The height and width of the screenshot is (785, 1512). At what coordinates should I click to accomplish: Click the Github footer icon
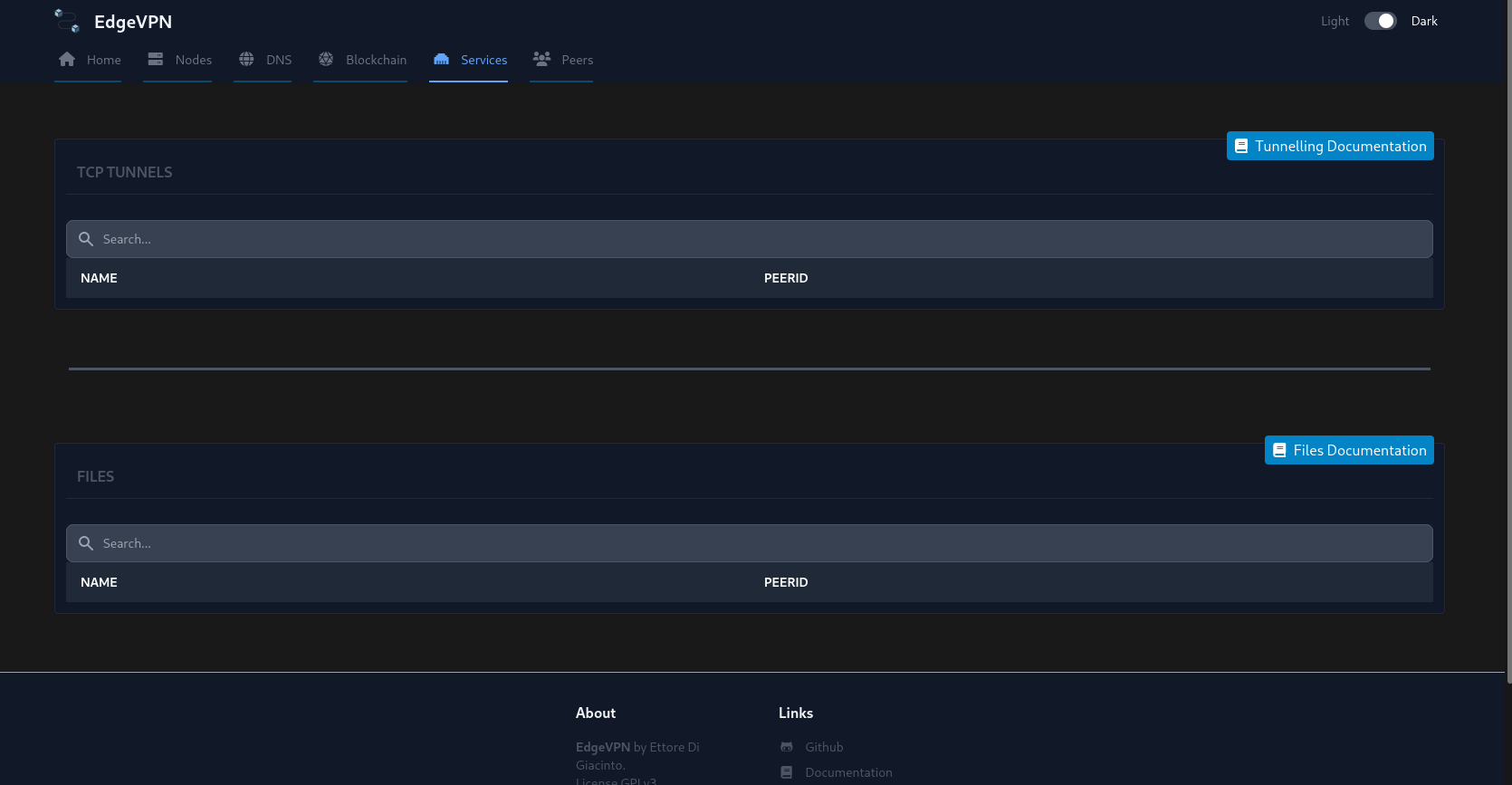[x=787, y=747]
